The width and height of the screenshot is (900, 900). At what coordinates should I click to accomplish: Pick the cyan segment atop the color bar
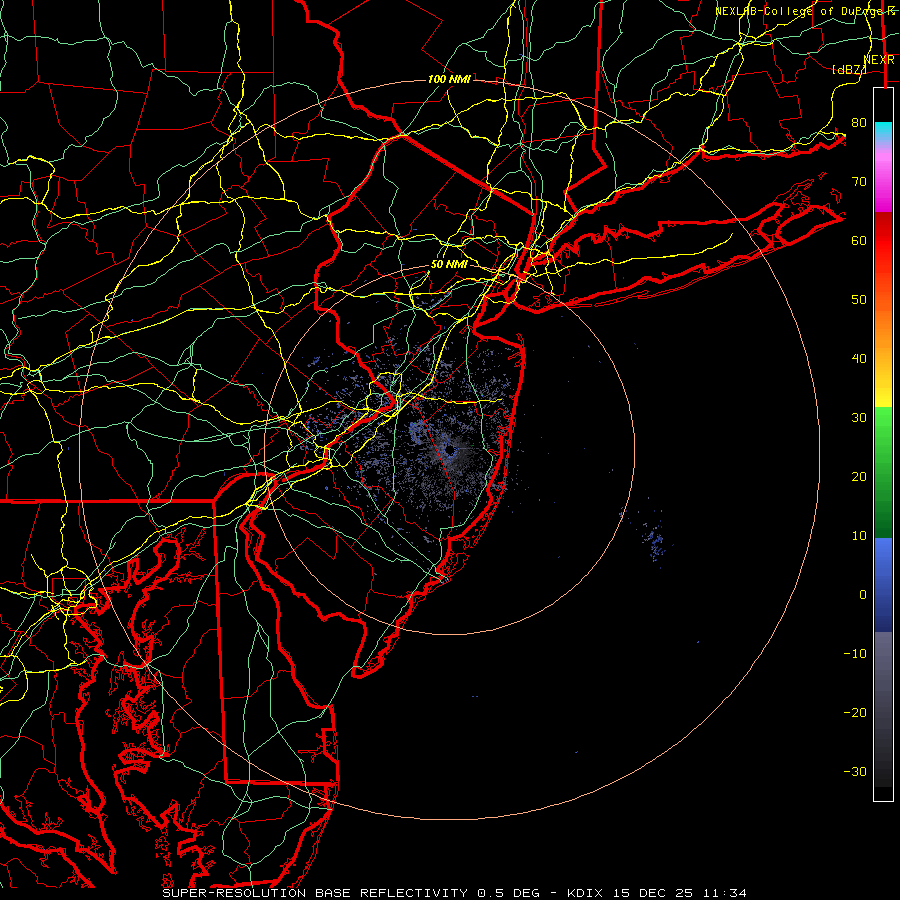883,132
